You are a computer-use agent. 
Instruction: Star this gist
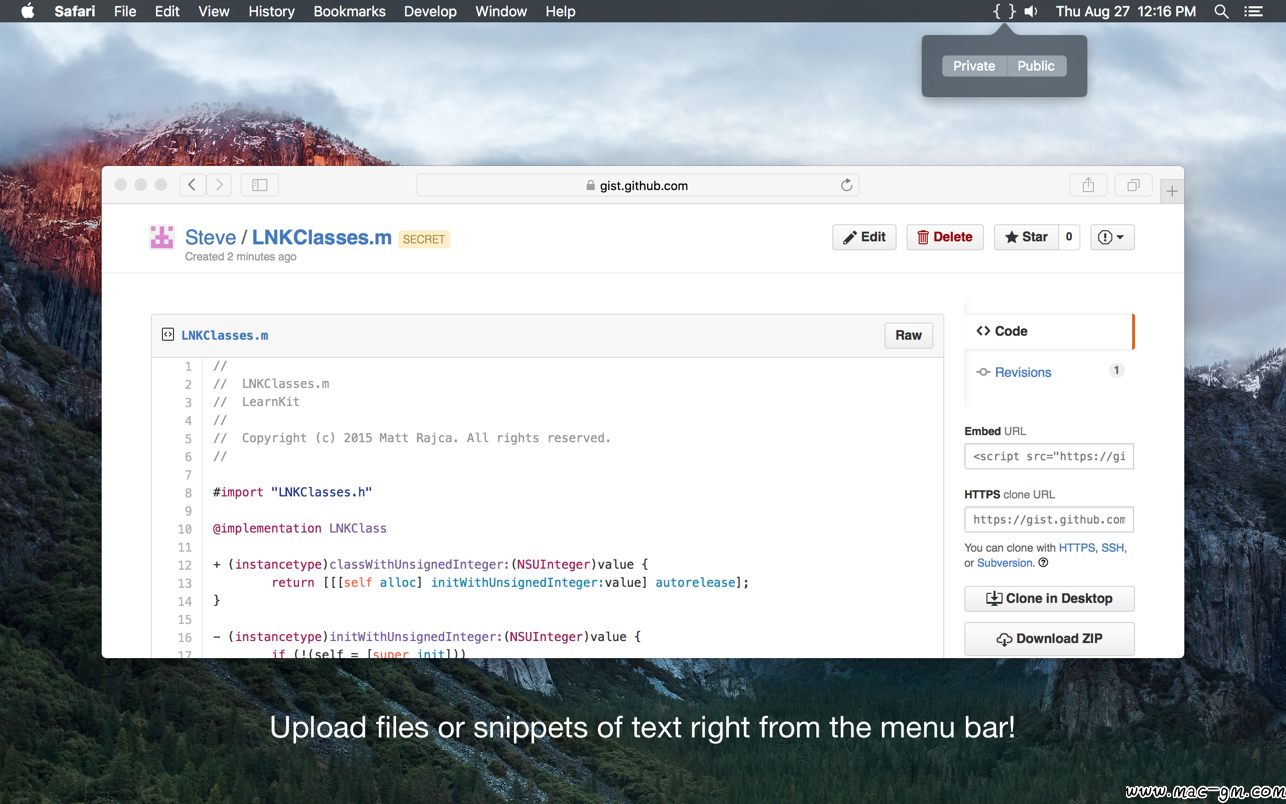[1026, 237]
